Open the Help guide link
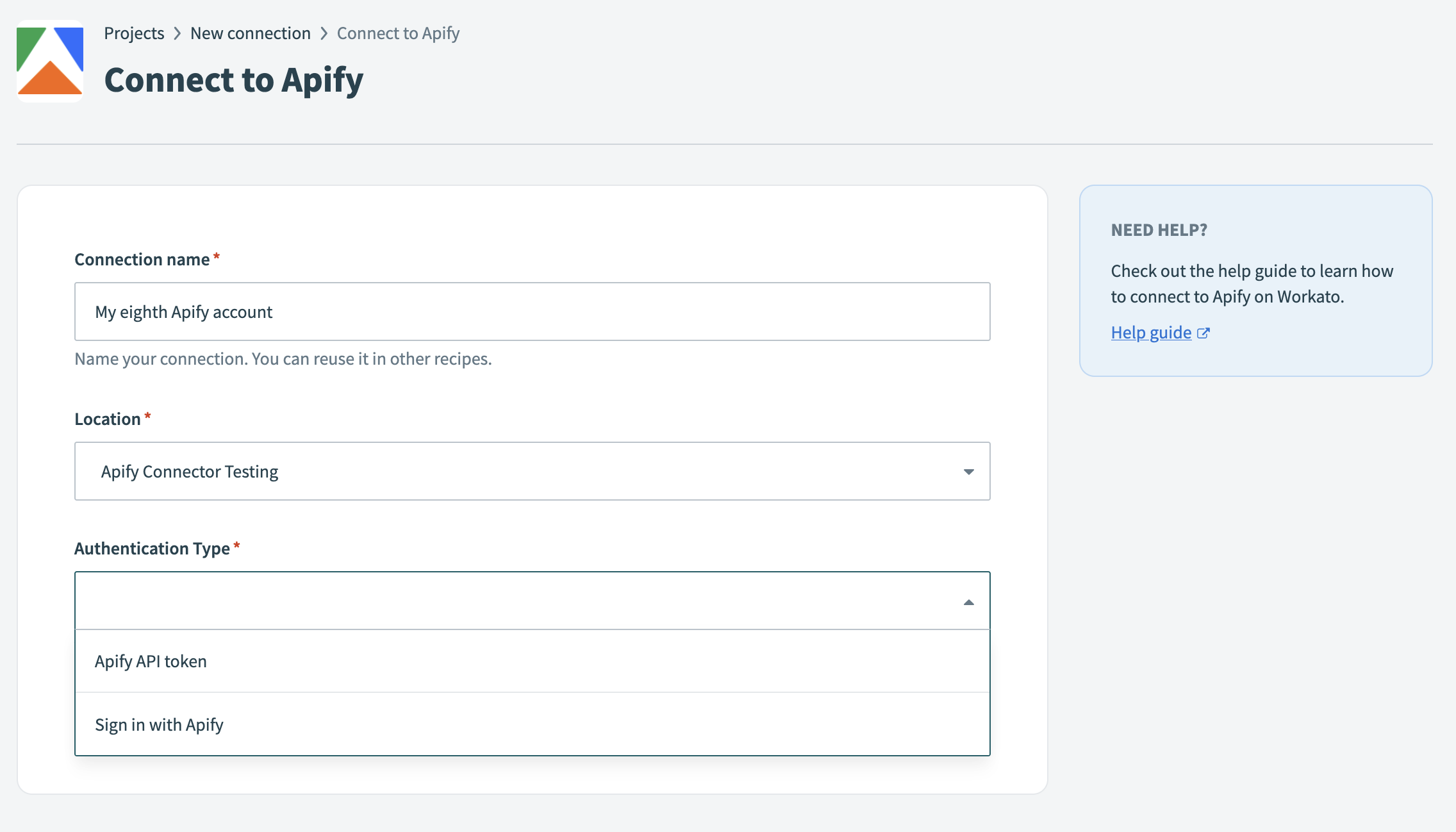 tap(1150, 333)
